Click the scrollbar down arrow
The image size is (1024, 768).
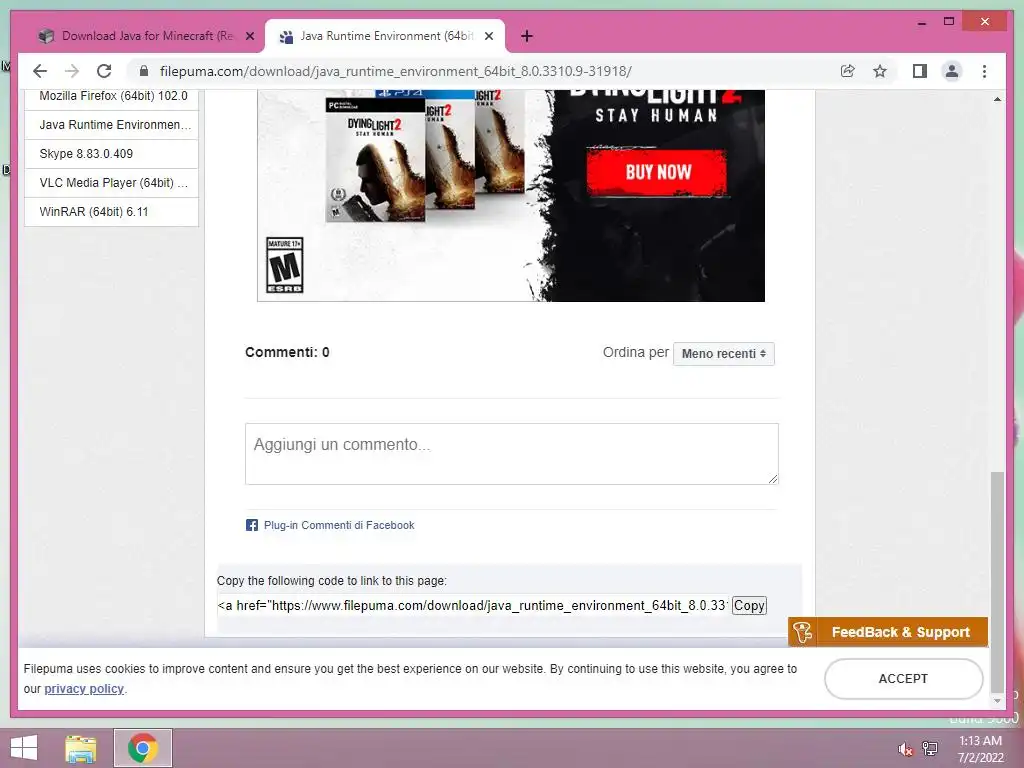[997, 701]
